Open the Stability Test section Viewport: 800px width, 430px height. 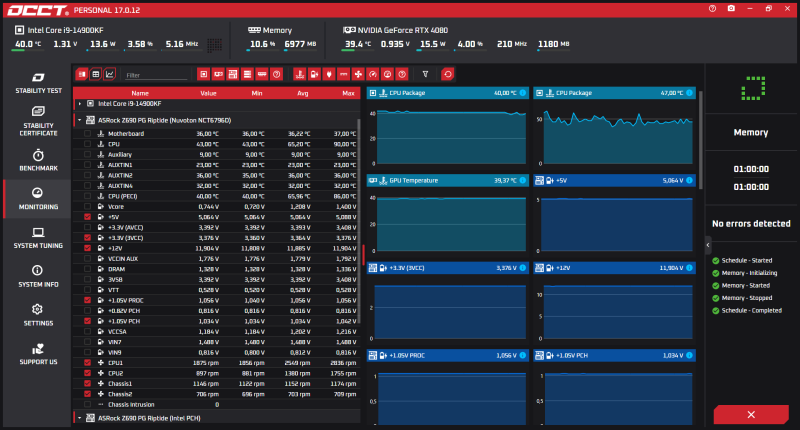(38, 83)
